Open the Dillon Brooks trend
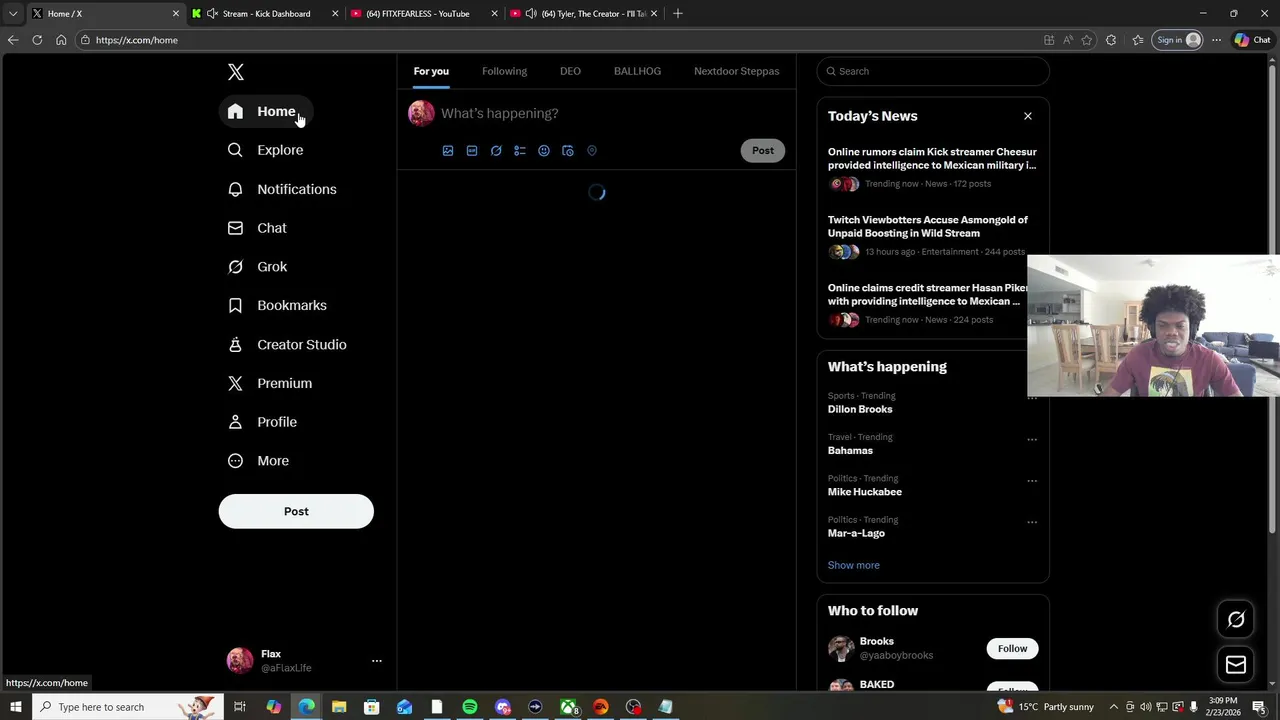This screenshot has width=1280, height=720. click(x=860, y=409)
